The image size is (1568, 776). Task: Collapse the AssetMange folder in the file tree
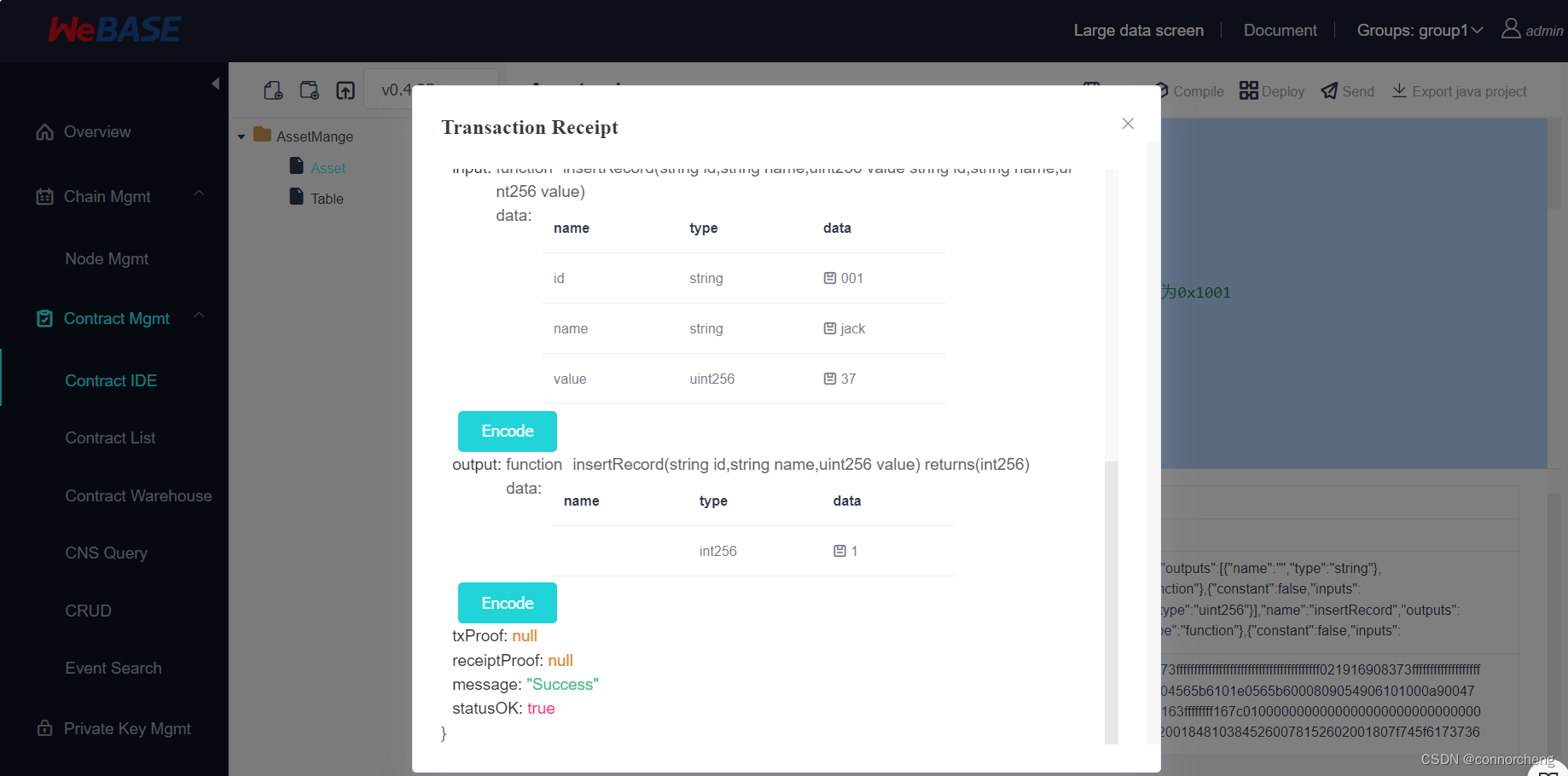(x=241, y=136)
